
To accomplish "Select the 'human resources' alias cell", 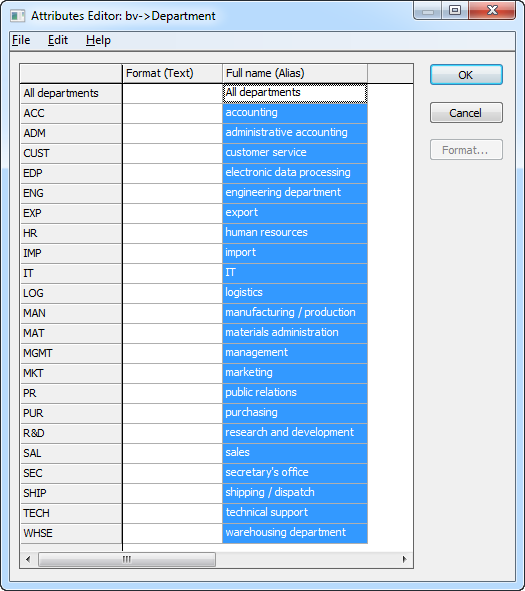I will 295,233.
